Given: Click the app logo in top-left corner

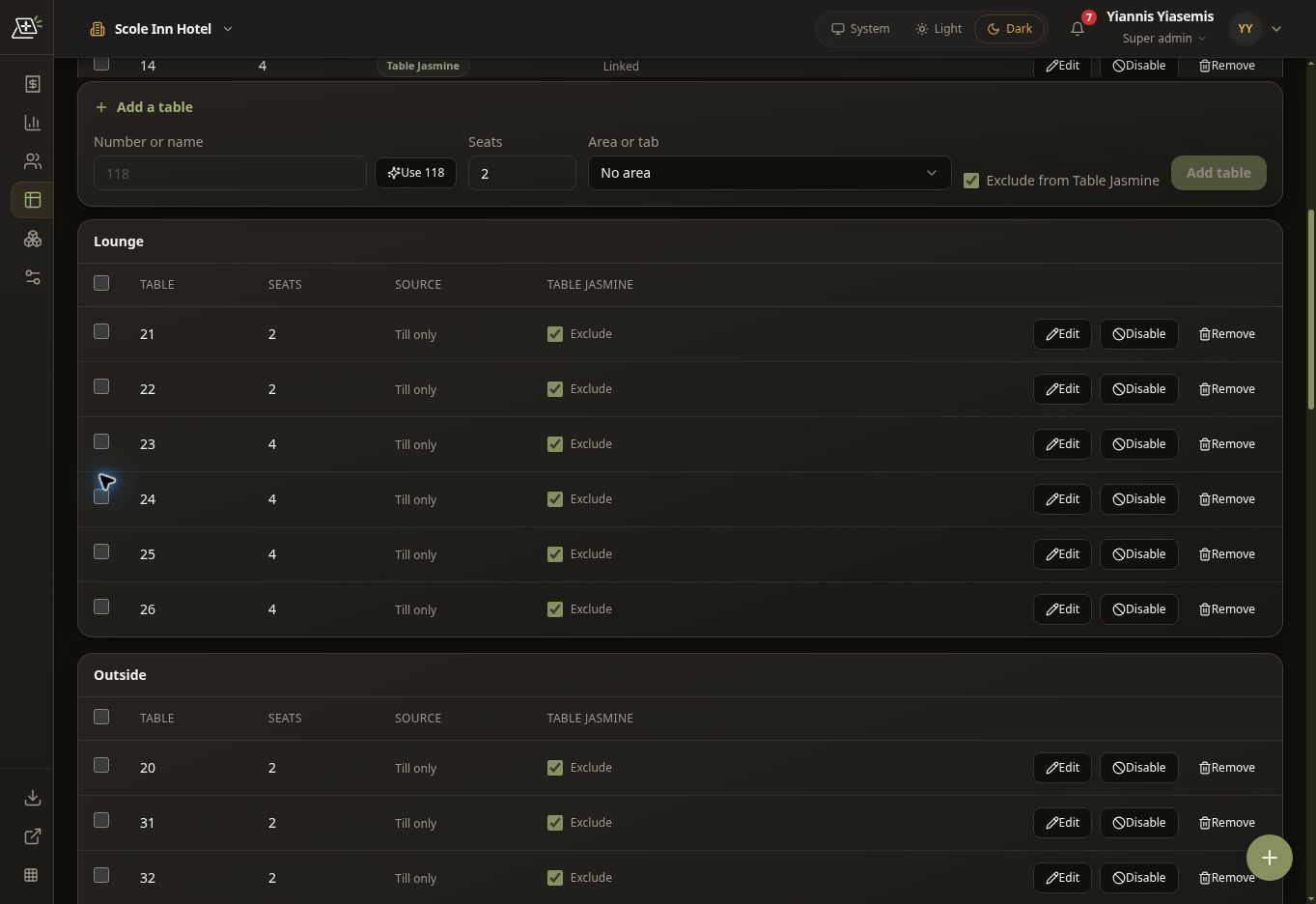Looking at the screenshot, I should pyautogui.click(x=26, y=27).
